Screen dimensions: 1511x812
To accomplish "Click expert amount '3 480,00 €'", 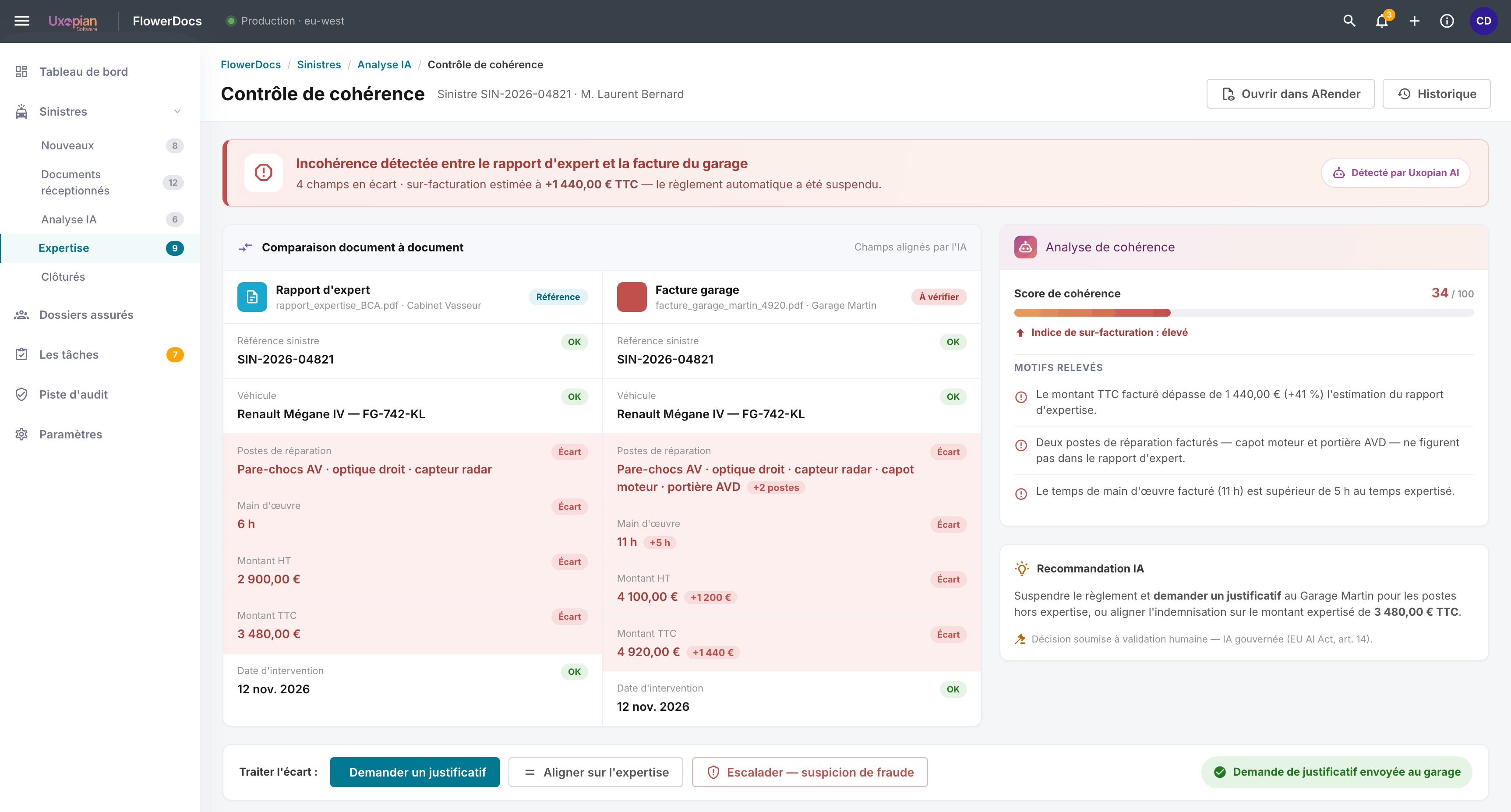I will click(x=268, y=634).
